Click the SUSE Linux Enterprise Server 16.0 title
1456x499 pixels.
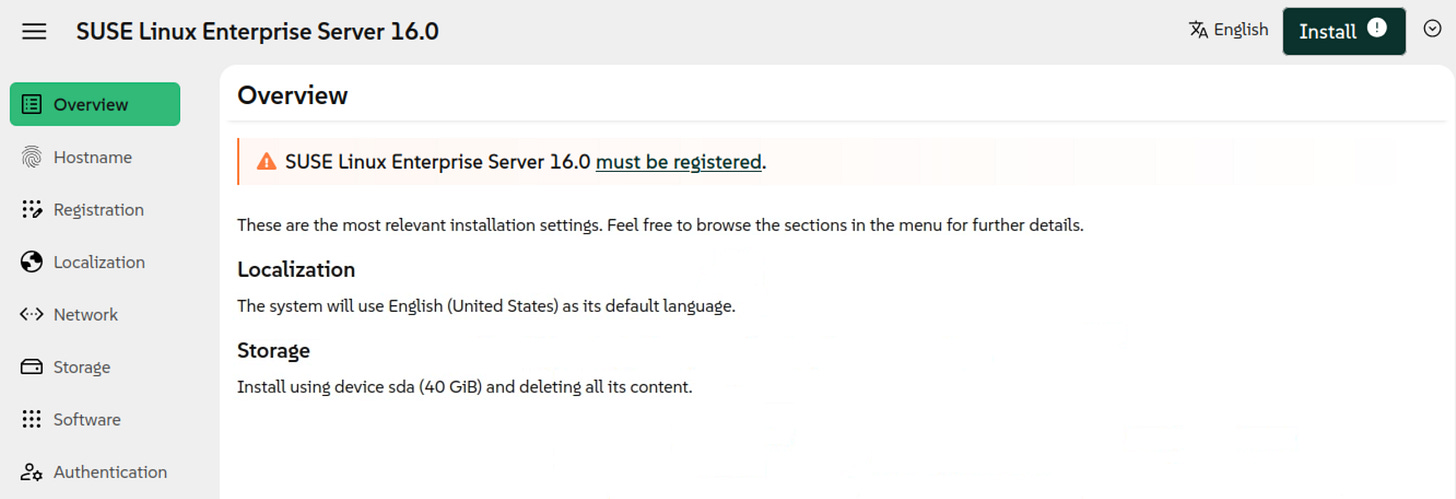[257, 31]
